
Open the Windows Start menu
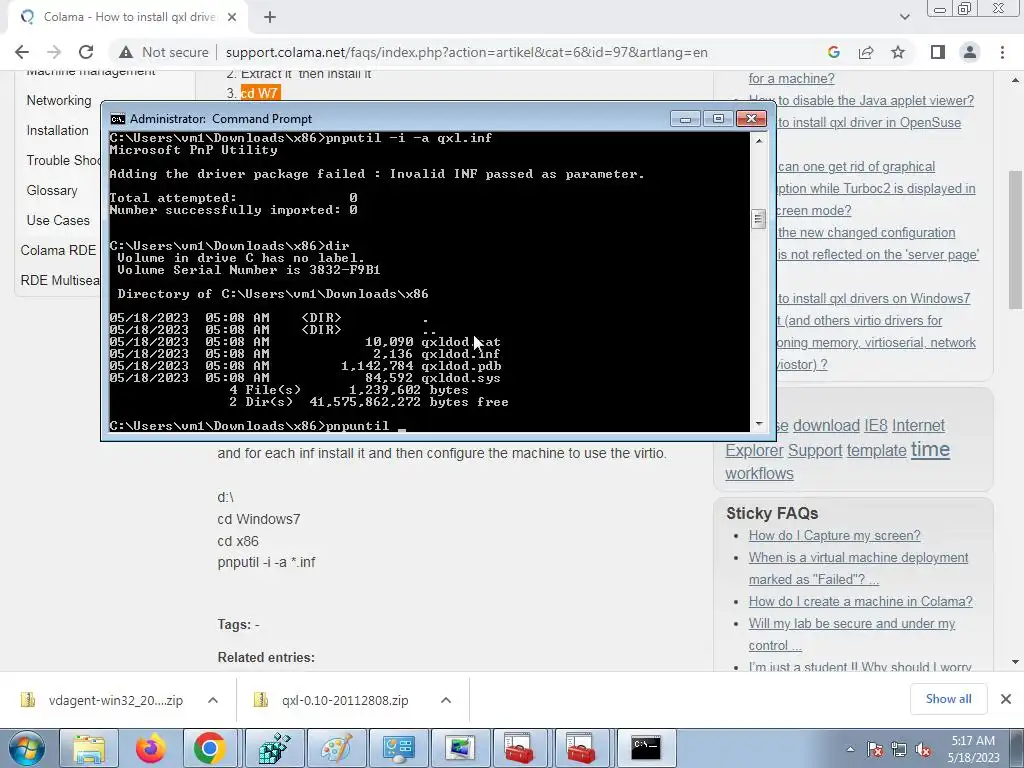coord(25,748)
